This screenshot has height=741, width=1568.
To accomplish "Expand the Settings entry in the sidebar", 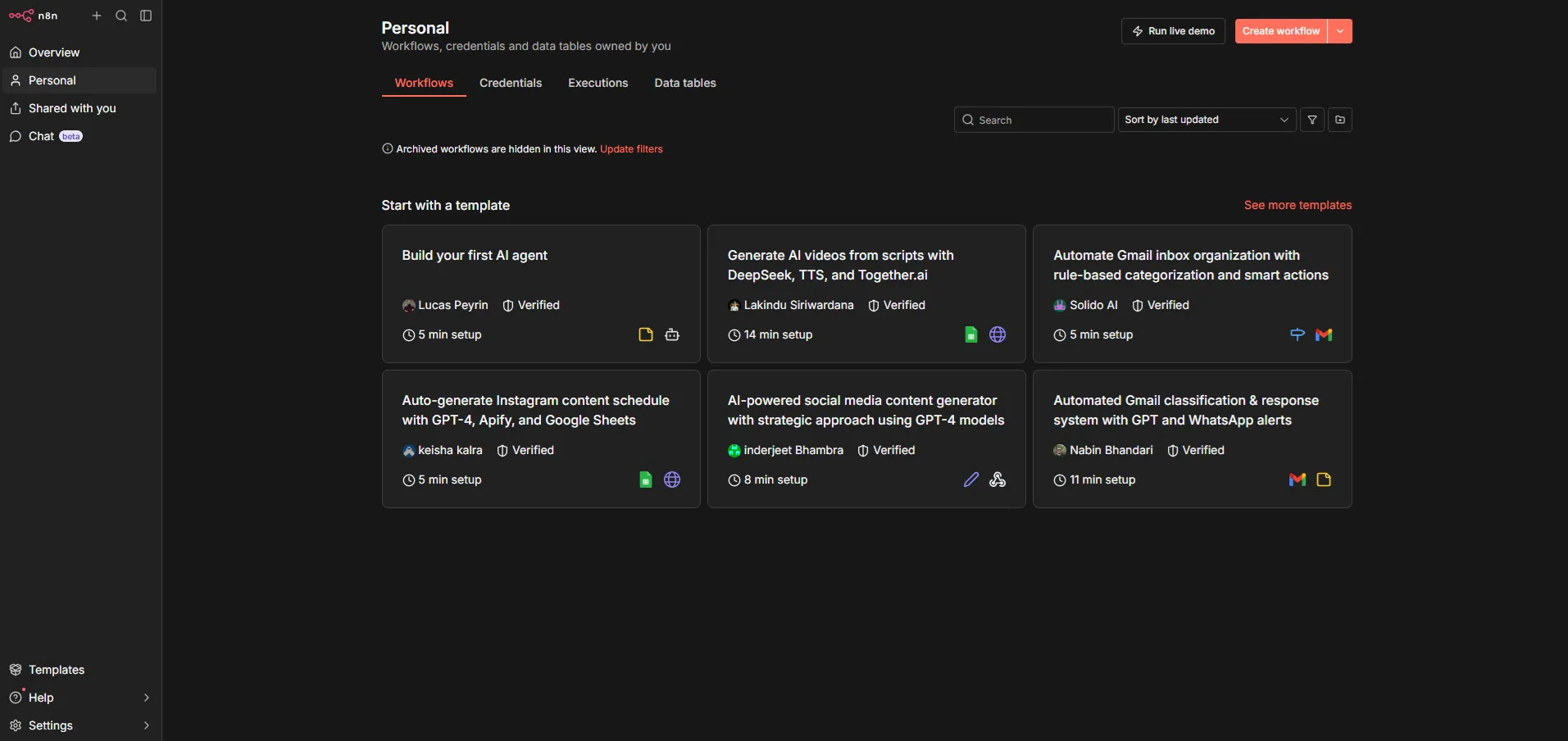I will tap(51, 725).
